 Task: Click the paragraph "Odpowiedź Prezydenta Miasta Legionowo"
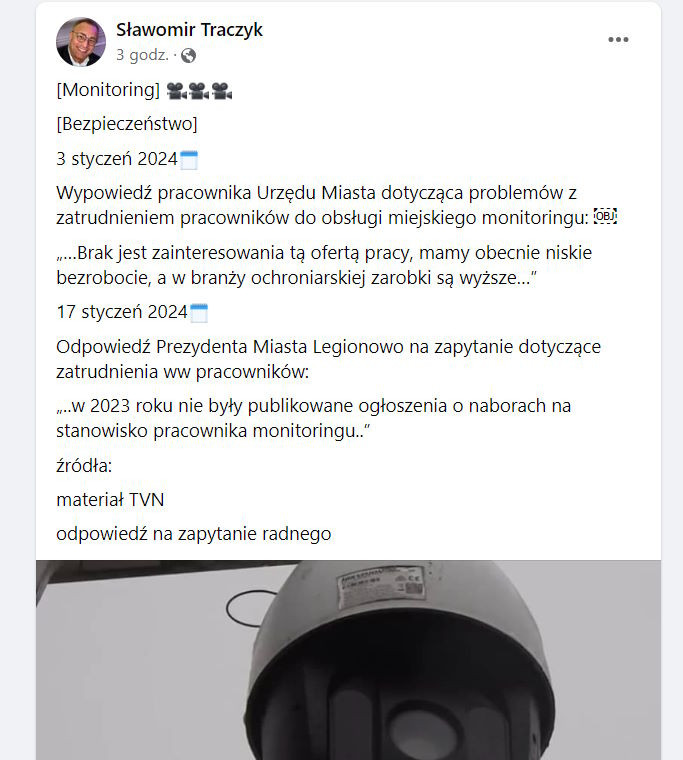[x=328, y=359]
